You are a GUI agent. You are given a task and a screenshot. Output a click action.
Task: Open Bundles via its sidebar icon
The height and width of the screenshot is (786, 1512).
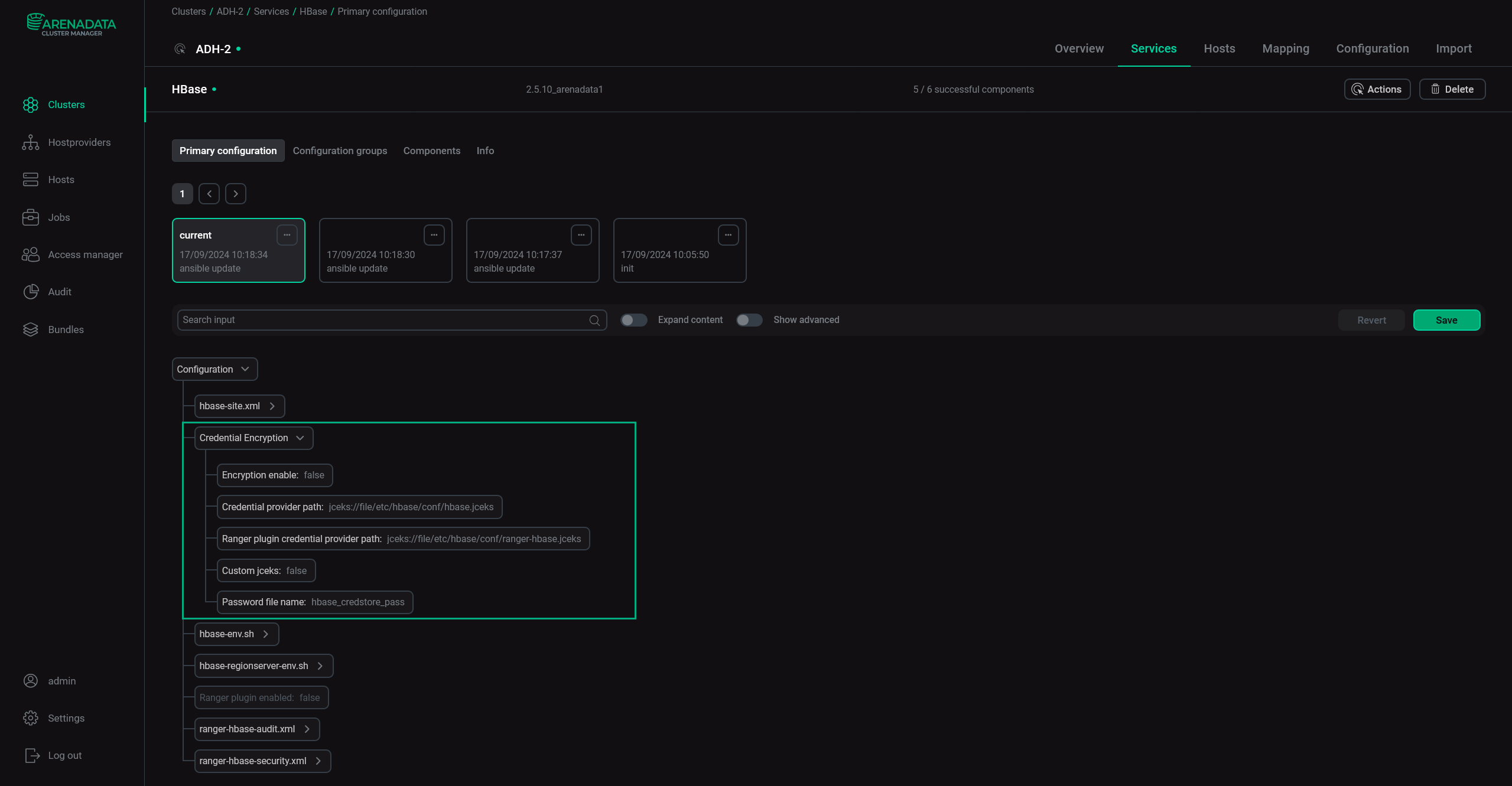click(31, 330)
